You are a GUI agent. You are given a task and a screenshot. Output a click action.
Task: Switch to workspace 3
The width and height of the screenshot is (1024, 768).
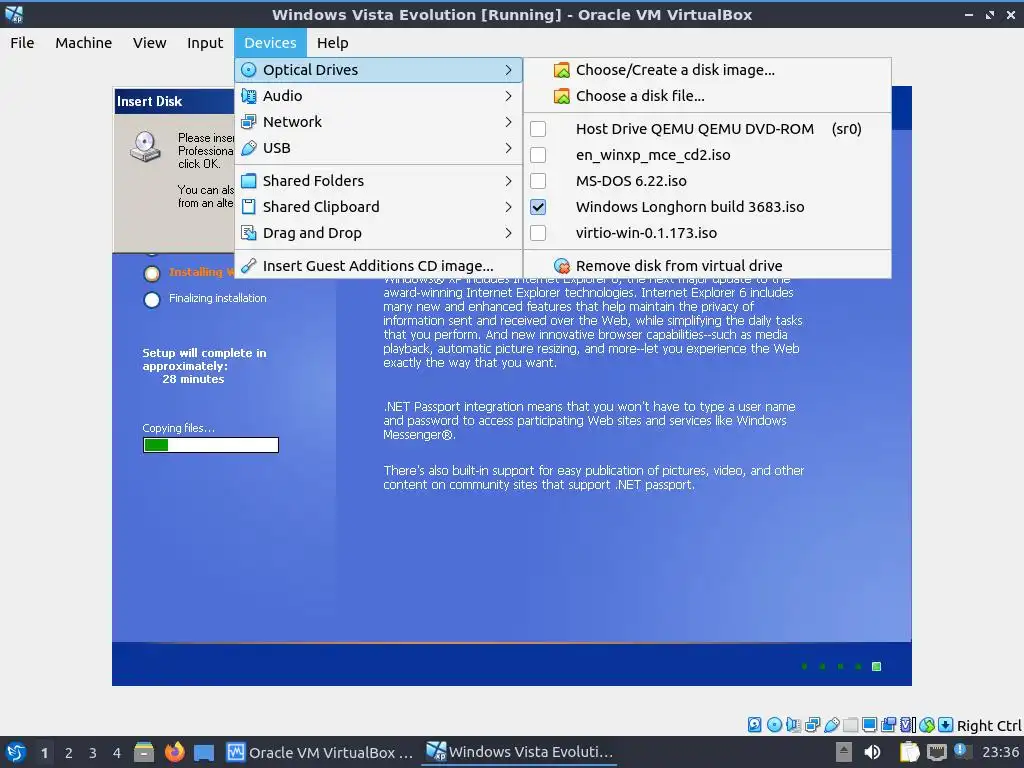pos(93,753)
